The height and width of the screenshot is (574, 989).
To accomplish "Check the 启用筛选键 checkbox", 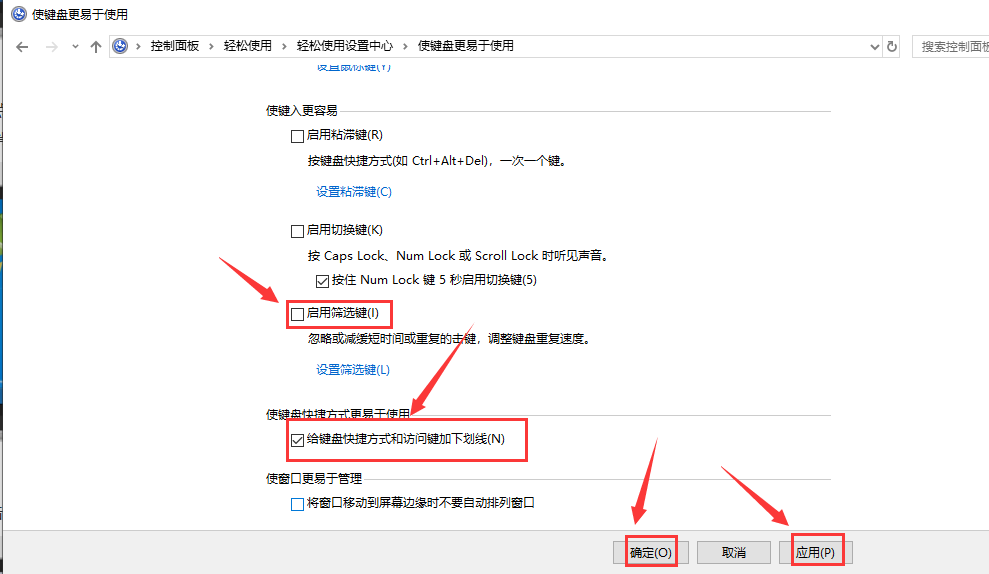I will [x=297, y=314].
